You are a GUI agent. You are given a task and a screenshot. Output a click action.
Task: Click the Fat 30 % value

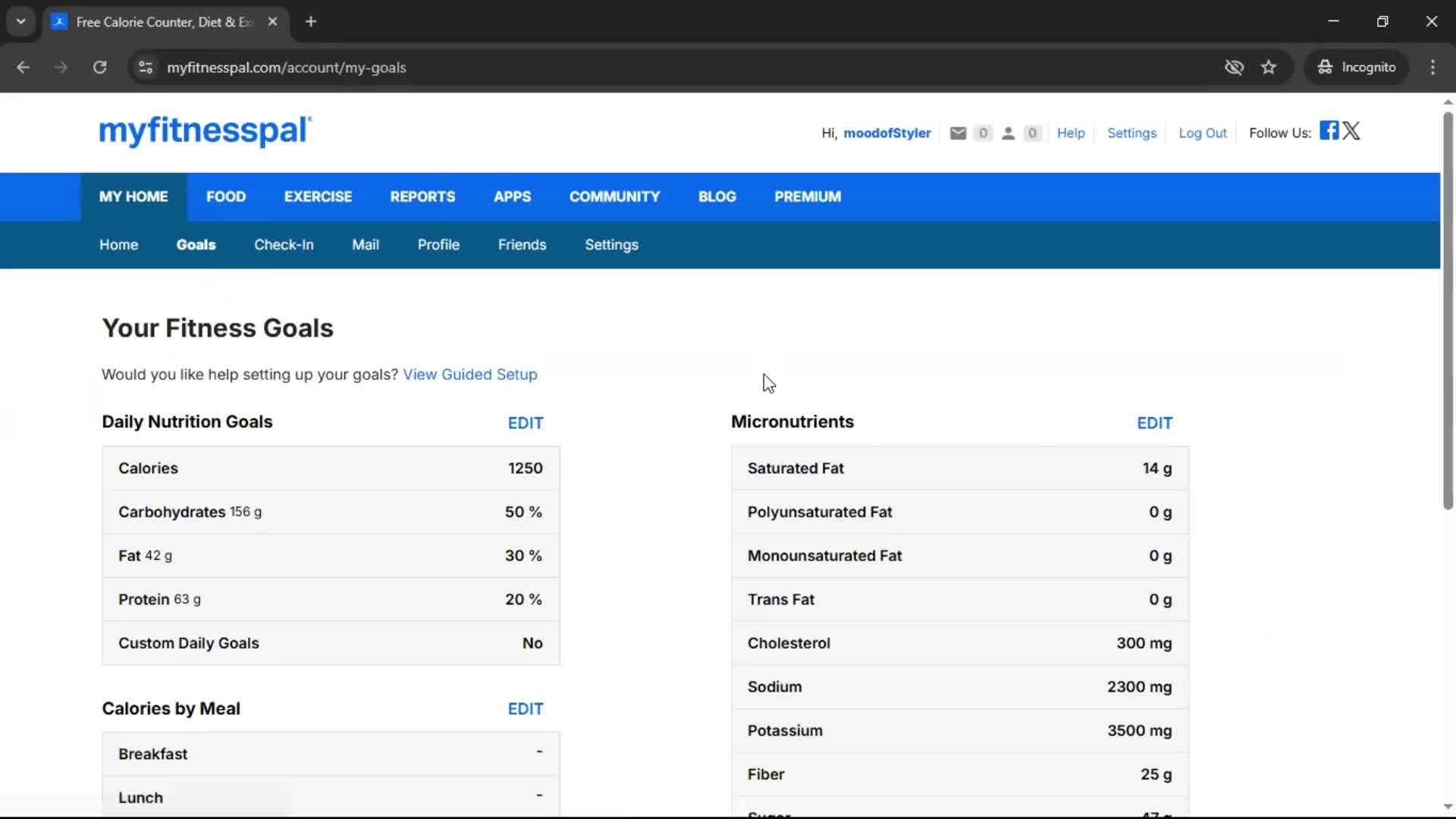pos(523,556)
